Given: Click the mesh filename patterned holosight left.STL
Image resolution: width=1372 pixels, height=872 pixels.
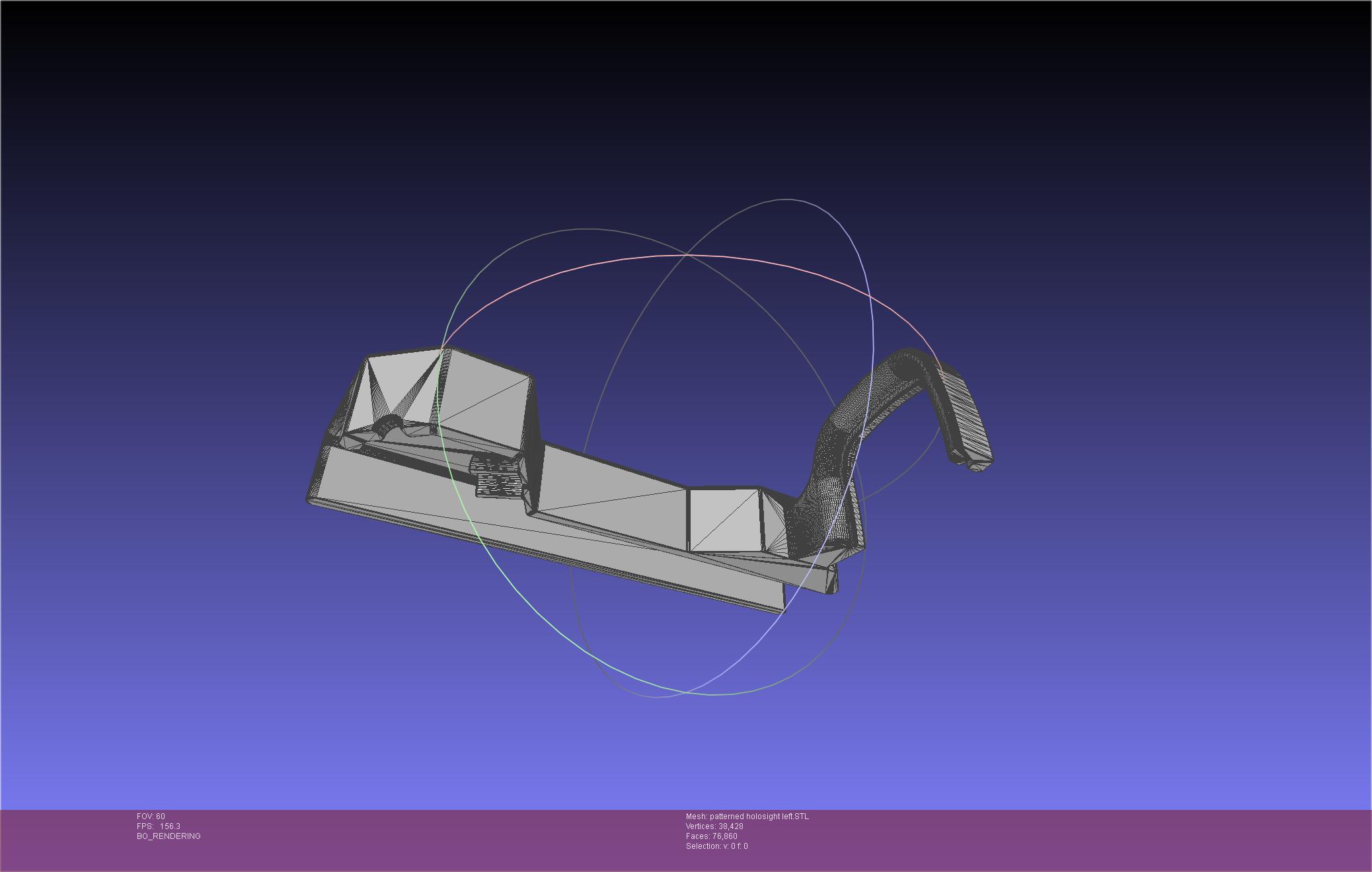Looking at the screenshot, I should [747, 817].
